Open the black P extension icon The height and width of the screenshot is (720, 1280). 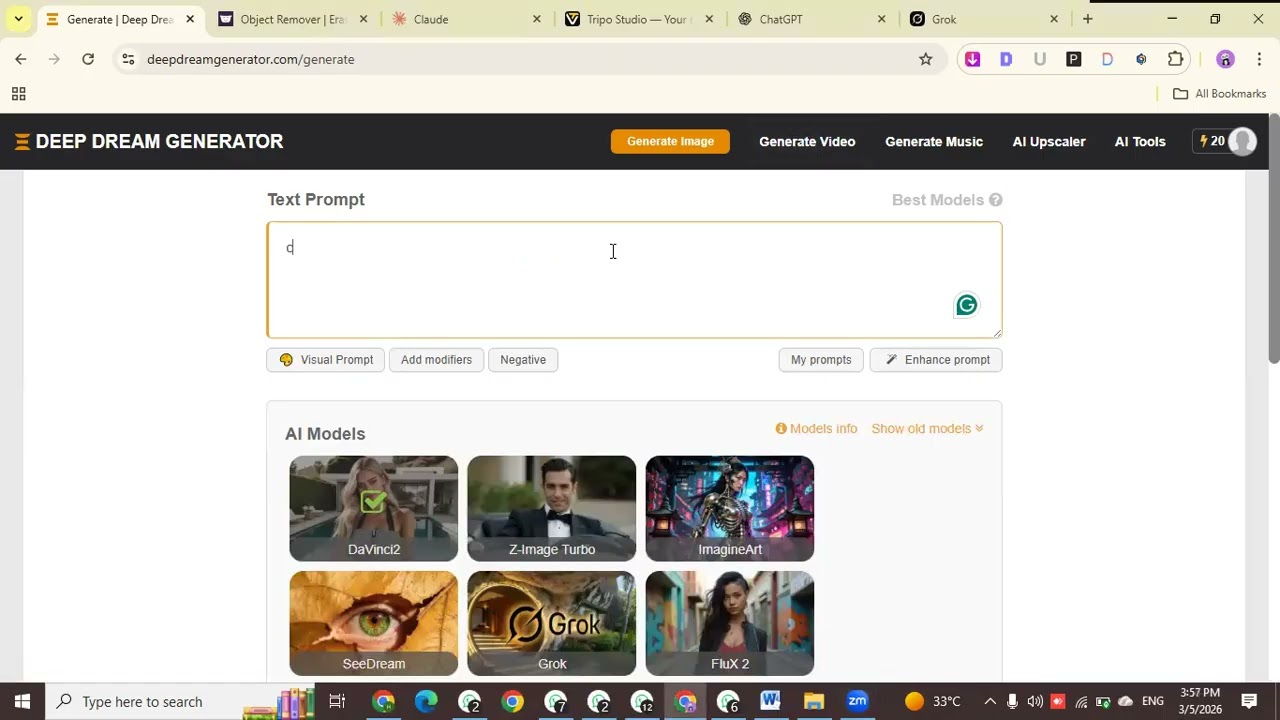click(x=1074, y=59)
